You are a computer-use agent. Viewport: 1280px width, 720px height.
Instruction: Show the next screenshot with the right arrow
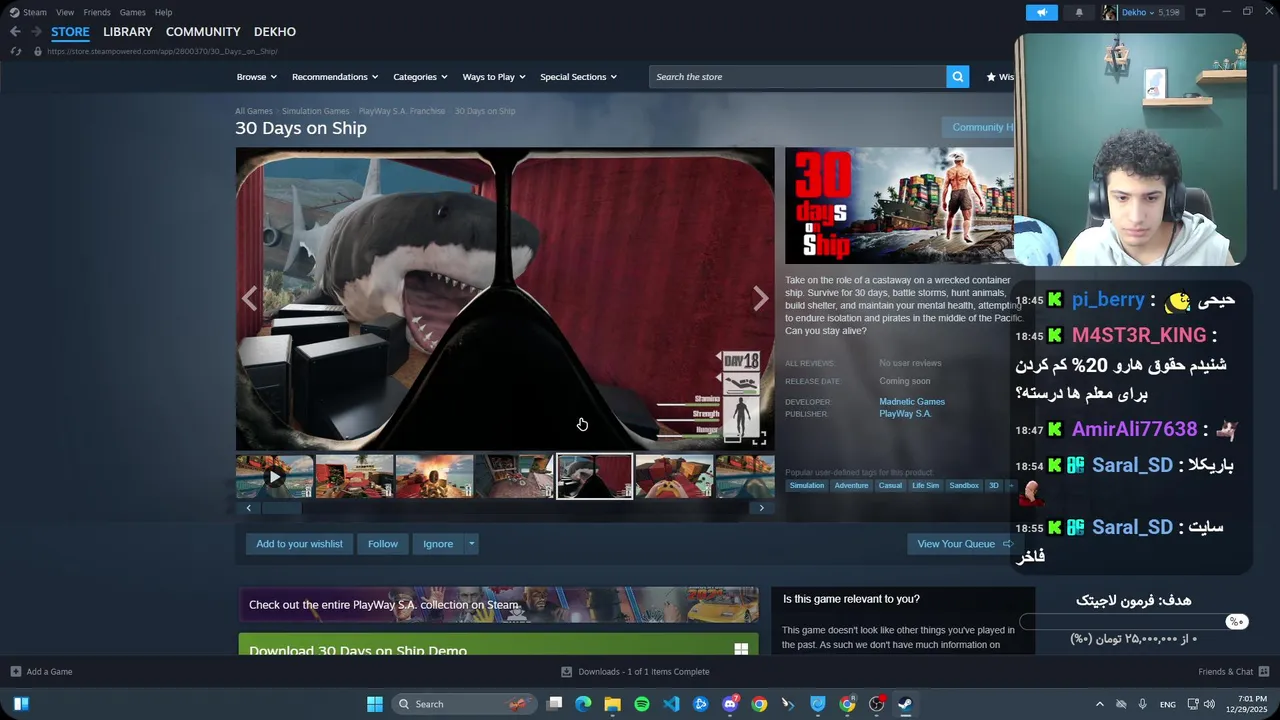pyautogui.click(x=761, y=298)
